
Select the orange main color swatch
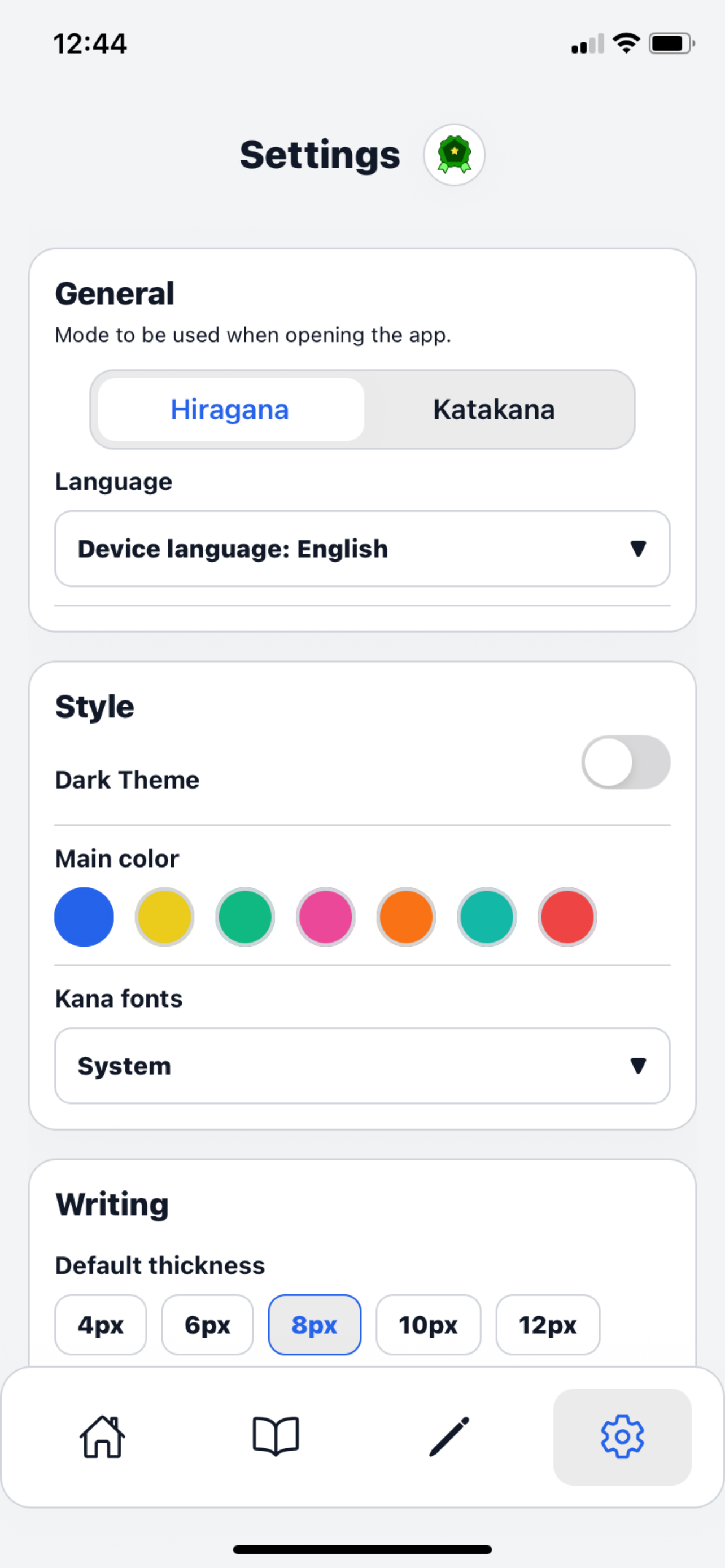(x=406, y=917)
